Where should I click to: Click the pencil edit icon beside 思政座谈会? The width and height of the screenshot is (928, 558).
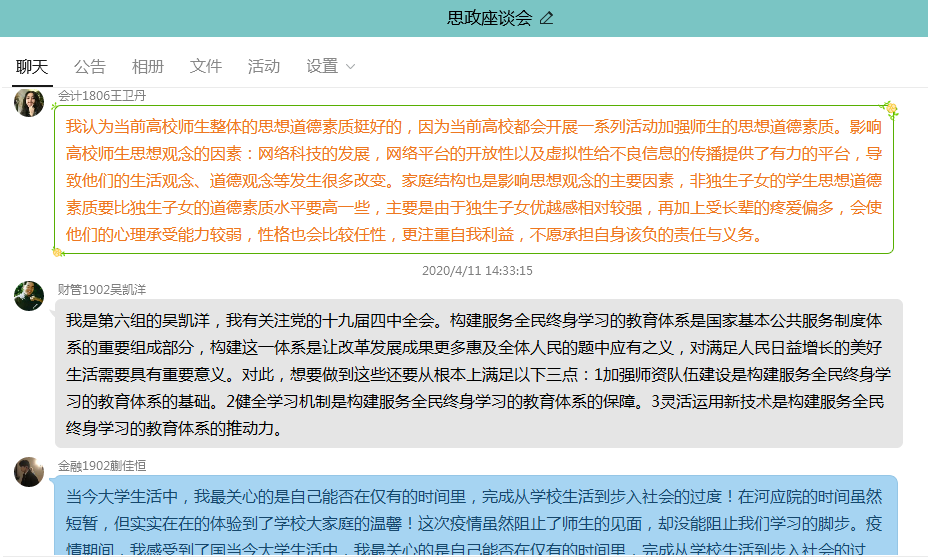(x=546, y=18)
